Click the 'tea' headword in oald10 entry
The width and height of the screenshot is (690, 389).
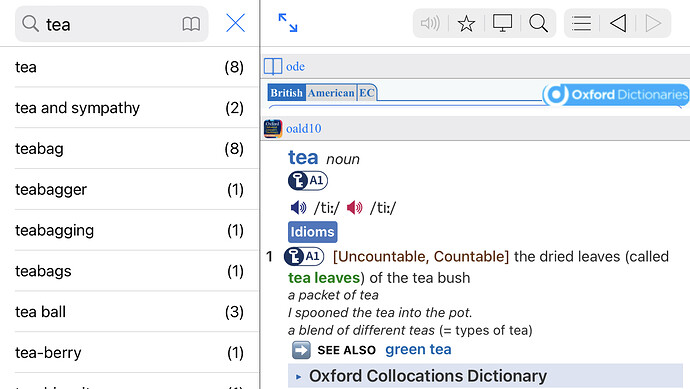pos(303,158)
